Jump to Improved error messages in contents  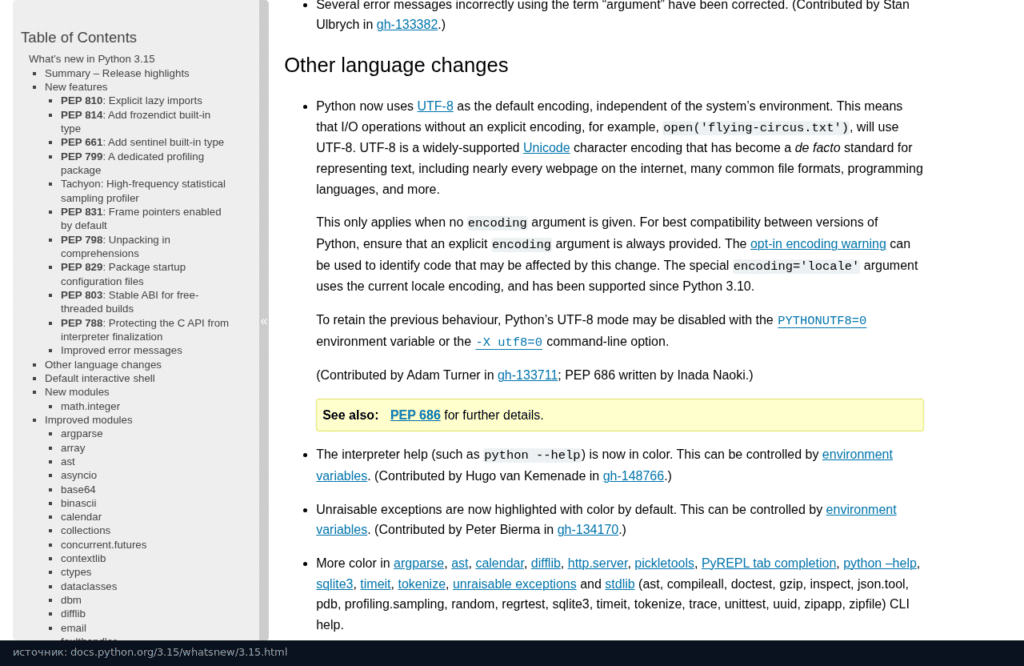[121, 351]
